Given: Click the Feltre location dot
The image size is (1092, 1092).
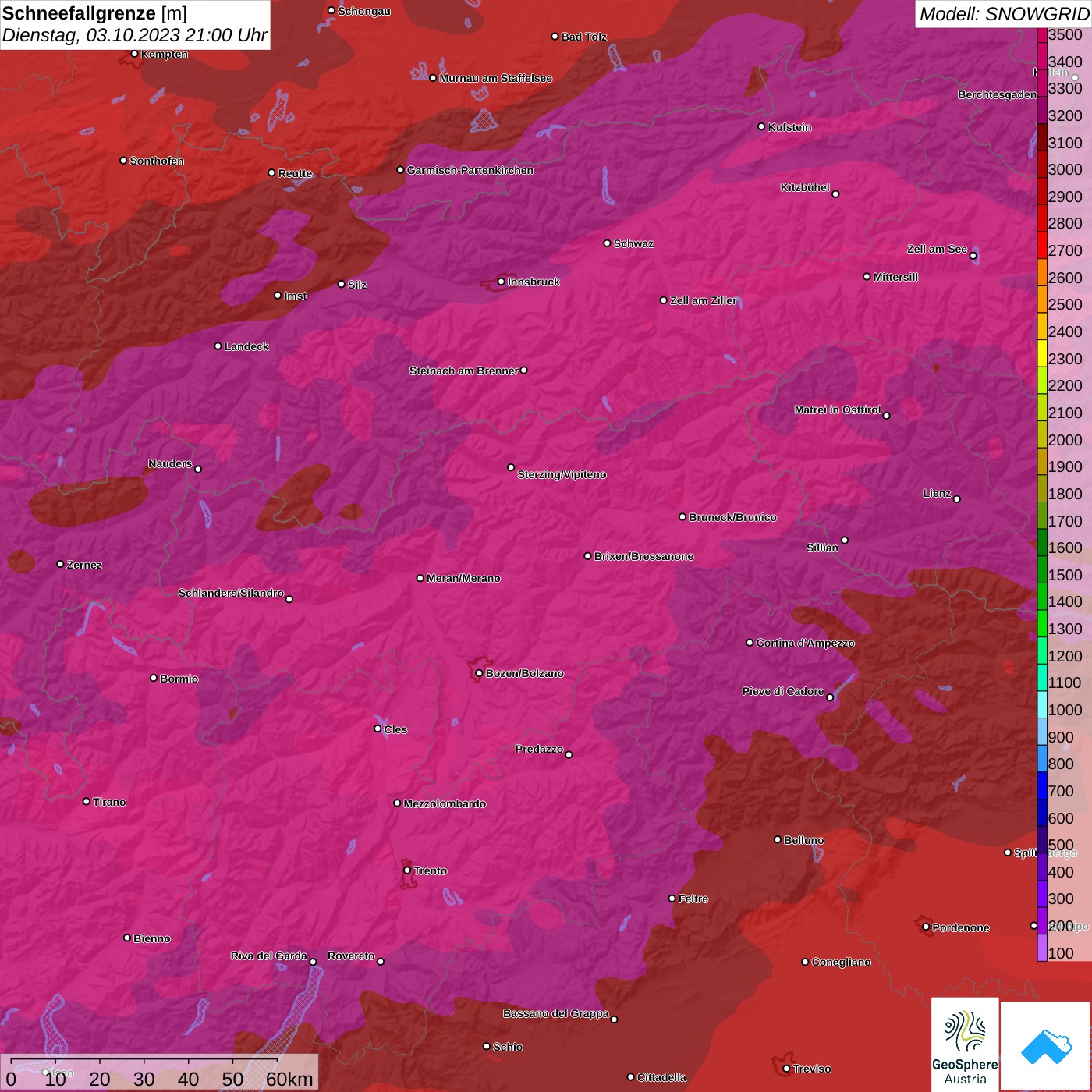Looking at the screenshot, I should 672,899.
